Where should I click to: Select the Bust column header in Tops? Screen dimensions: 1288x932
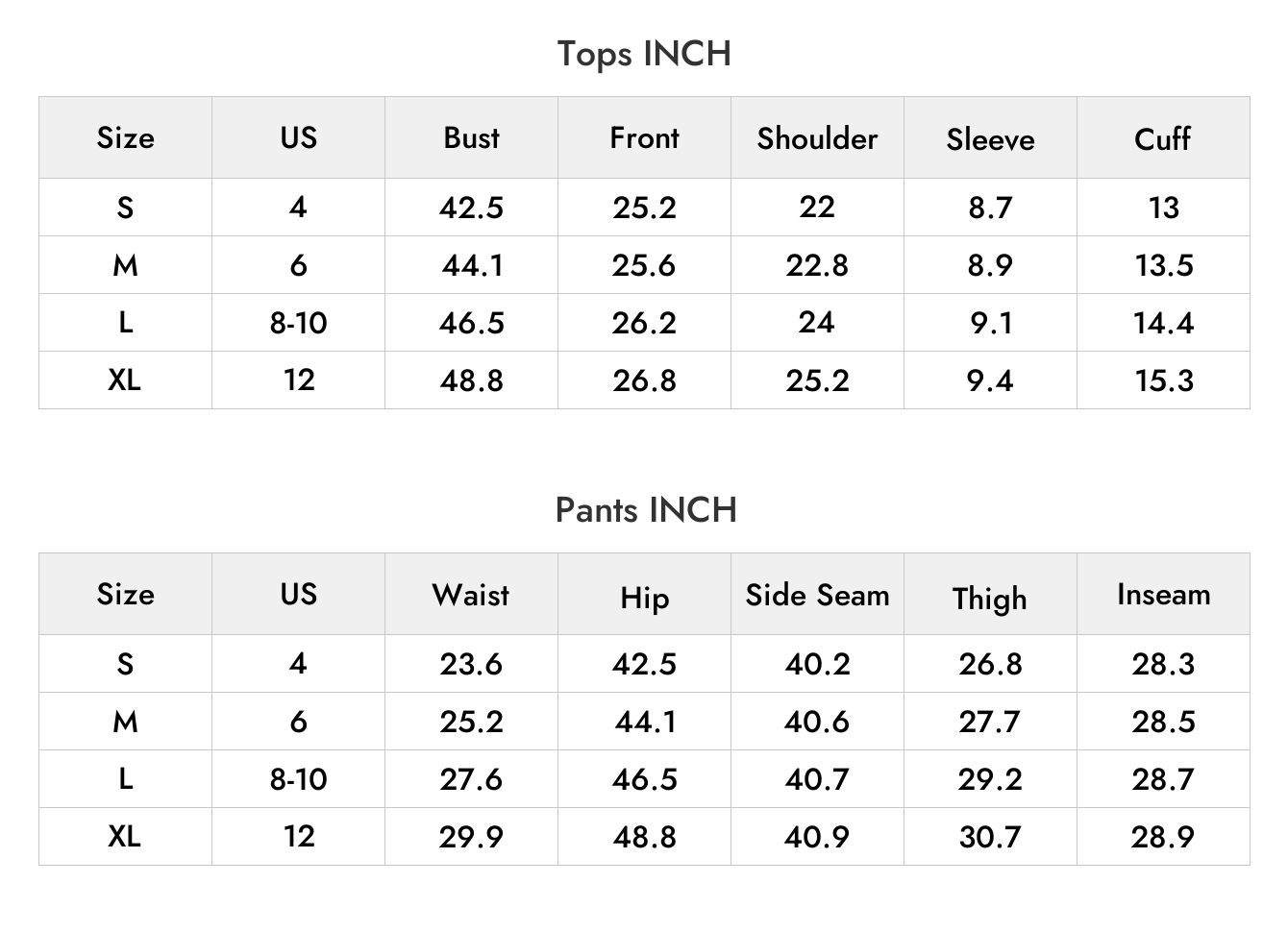coord(471,137)
